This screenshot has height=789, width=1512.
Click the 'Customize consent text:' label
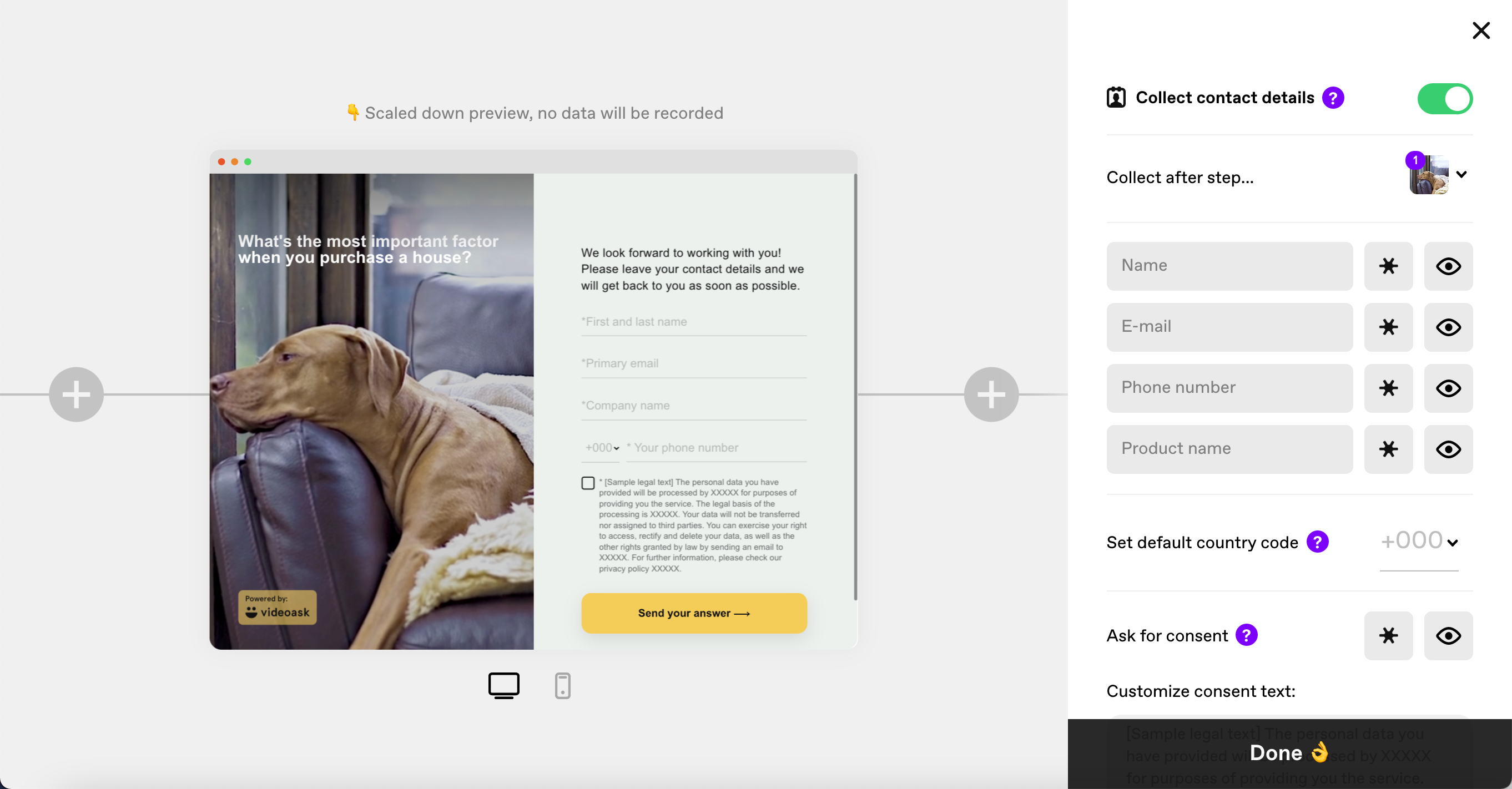tap(1200, 691)
